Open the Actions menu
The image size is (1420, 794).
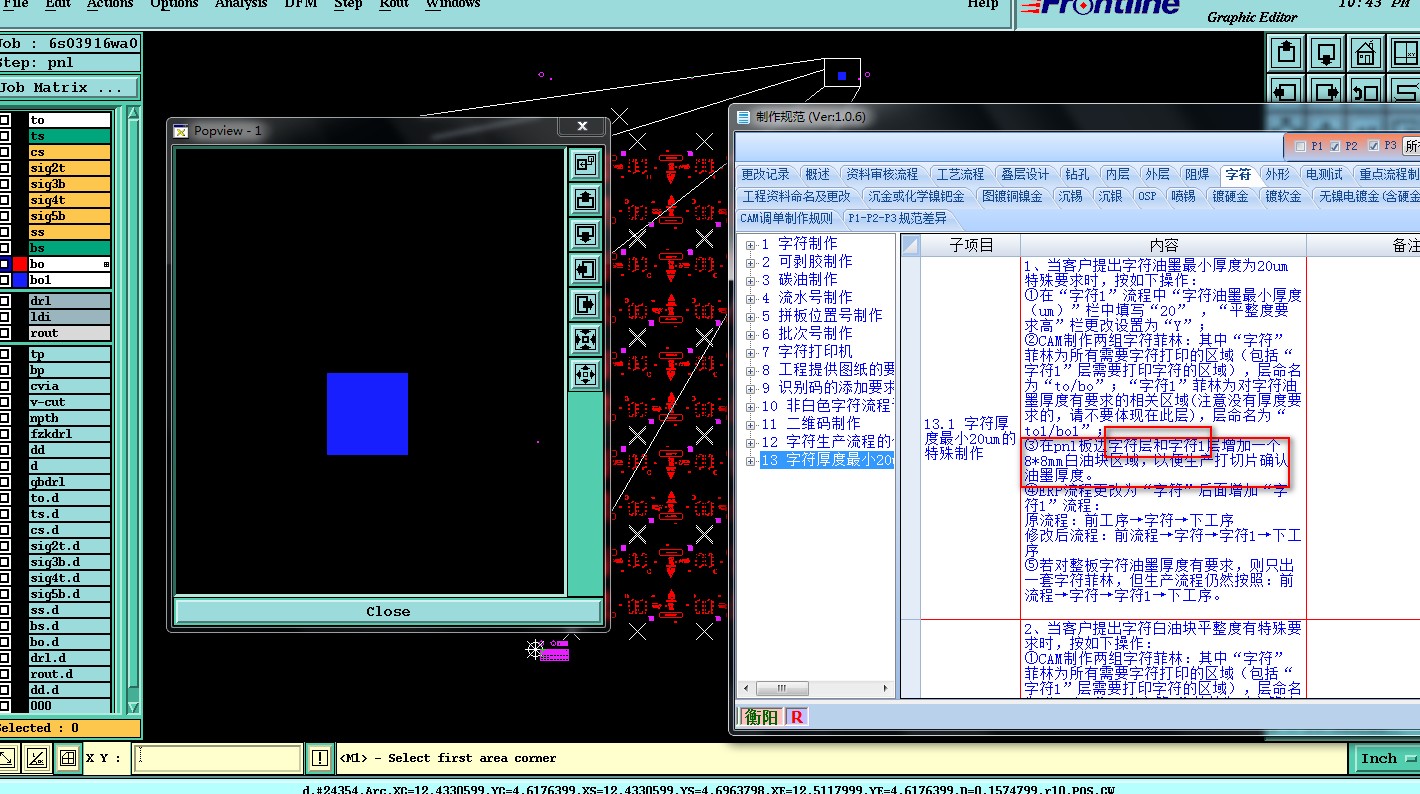(110, 4)
